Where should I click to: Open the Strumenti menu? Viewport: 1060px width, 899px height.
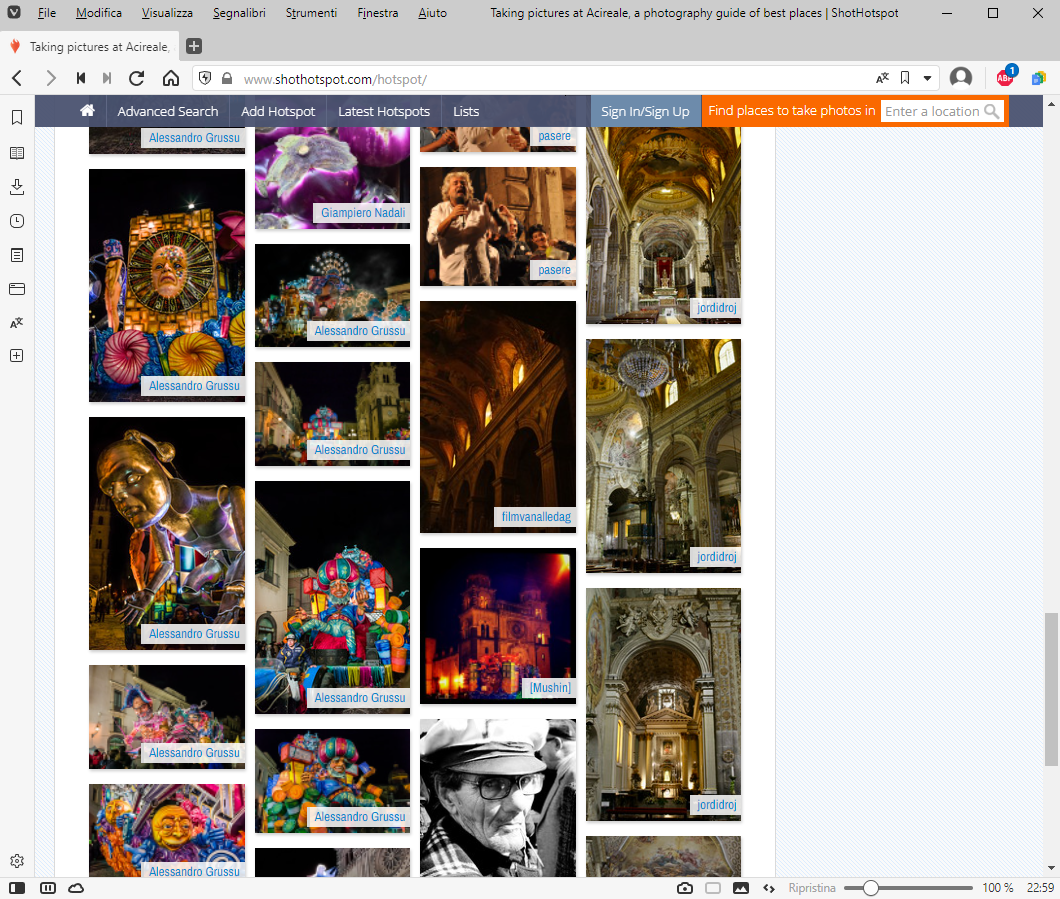(x=311, y=13)
